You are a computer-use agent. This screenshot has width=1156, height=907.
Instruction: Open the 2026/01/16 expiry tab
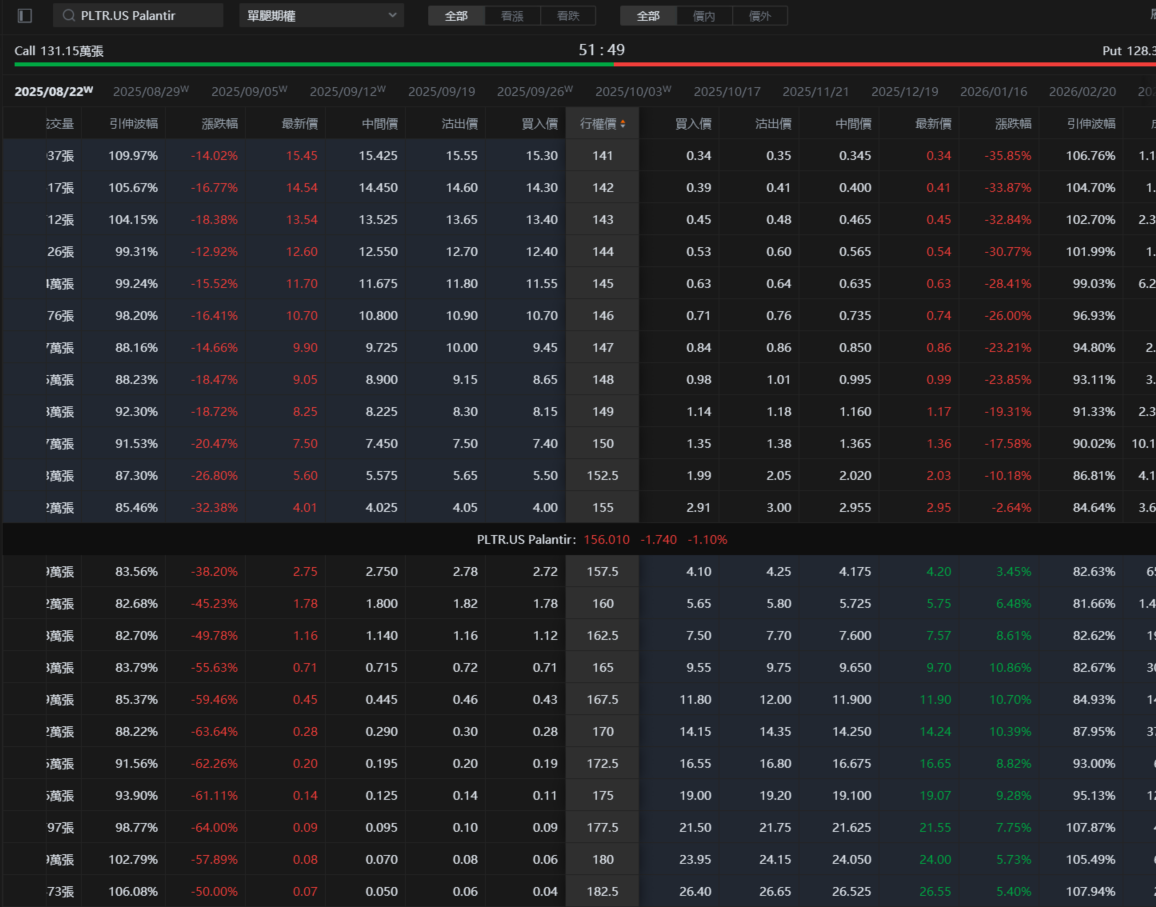click(x=993, y=91)
